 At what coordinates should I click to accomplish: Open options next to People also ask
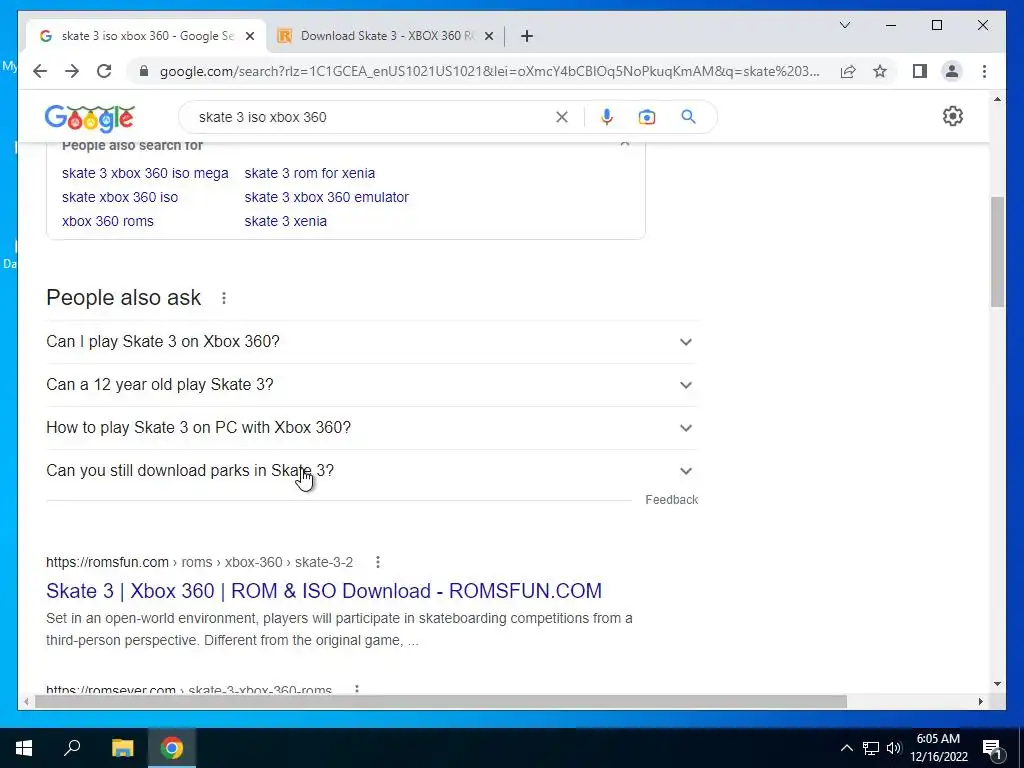pyautogui.click(x=224, y=298)
